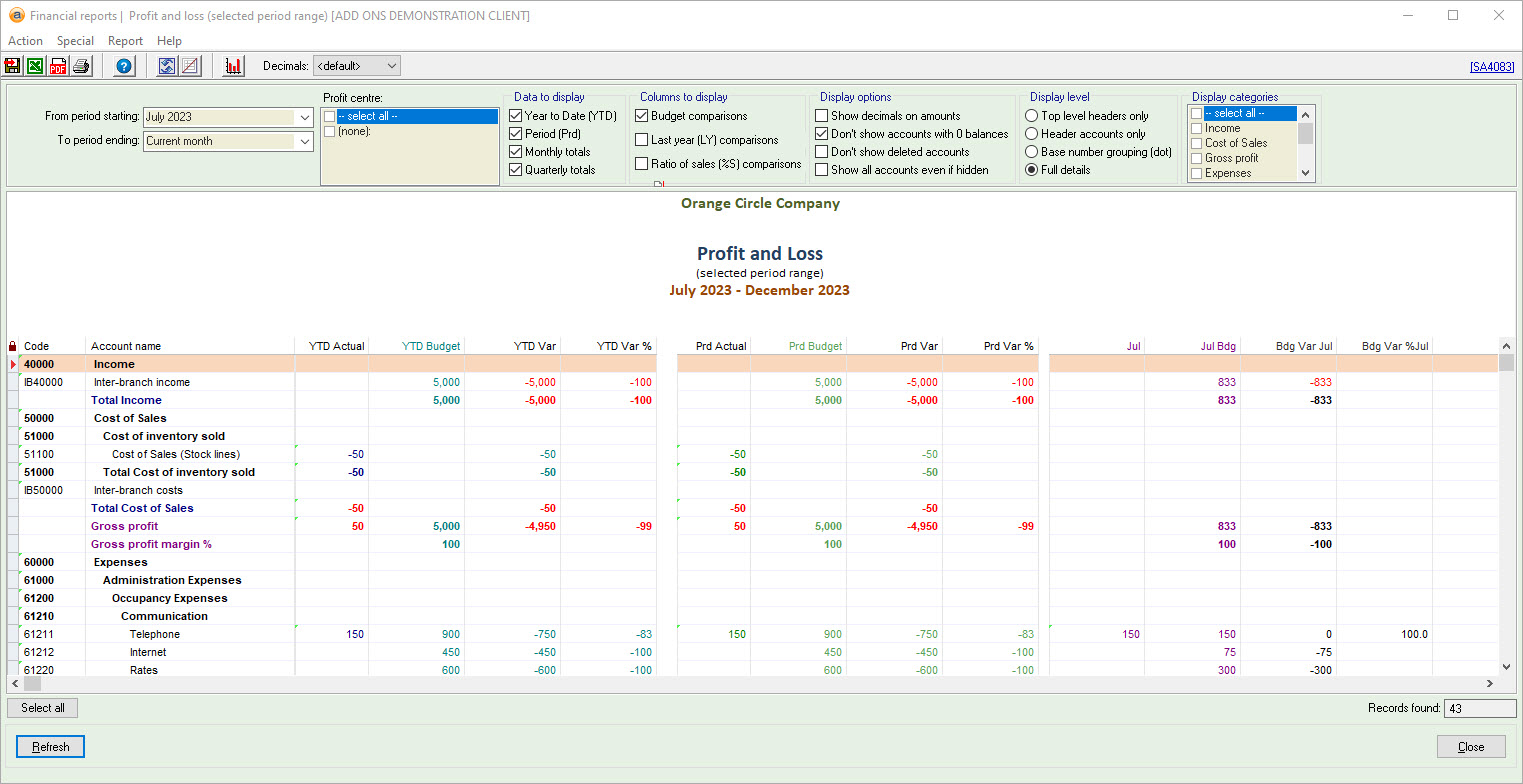Print the profit and loss report
Viewport: 1523px width, 784px height.
click(81, 66)
